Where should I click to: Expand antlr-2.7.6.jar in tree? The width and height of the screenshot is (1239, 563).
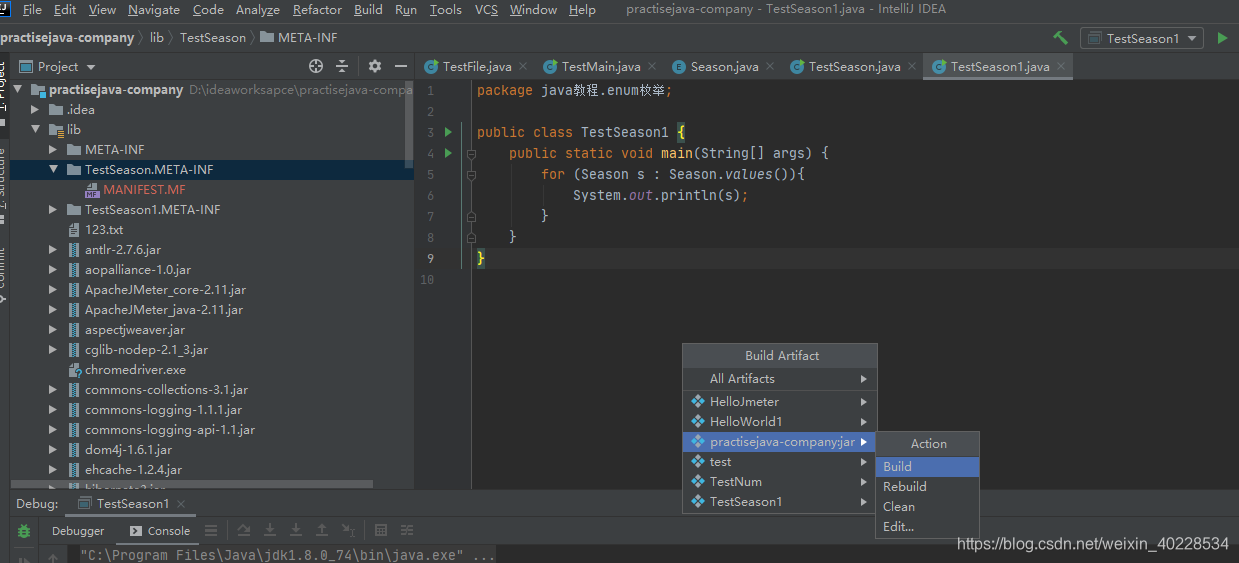click(54, 250)
